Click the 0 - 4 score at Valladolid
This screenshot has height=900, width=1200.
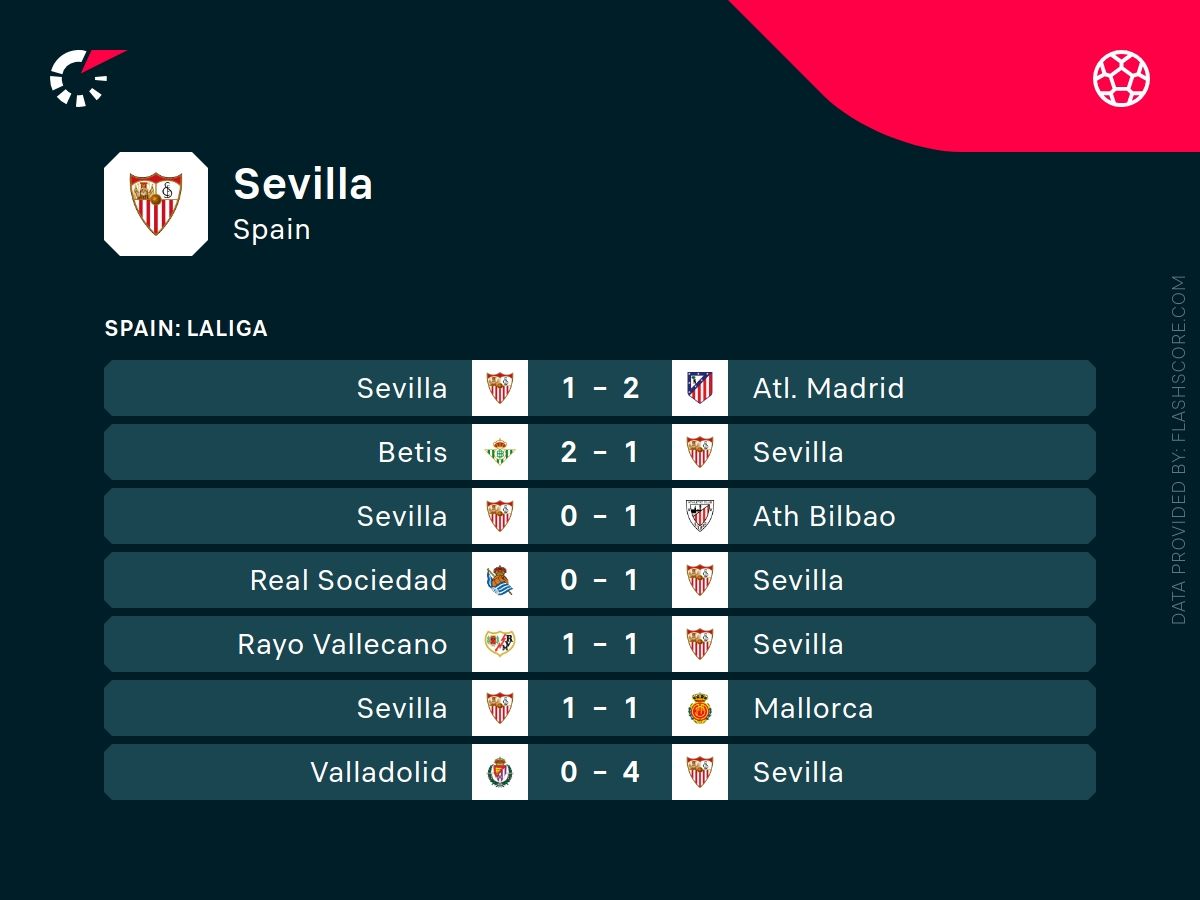[600, 772]
